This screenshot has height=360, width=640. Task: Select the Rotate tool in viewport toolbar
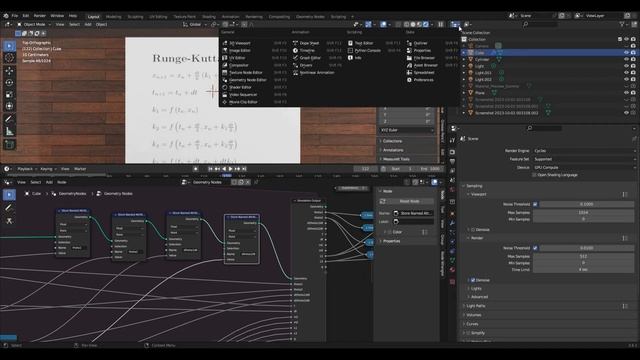9,82
